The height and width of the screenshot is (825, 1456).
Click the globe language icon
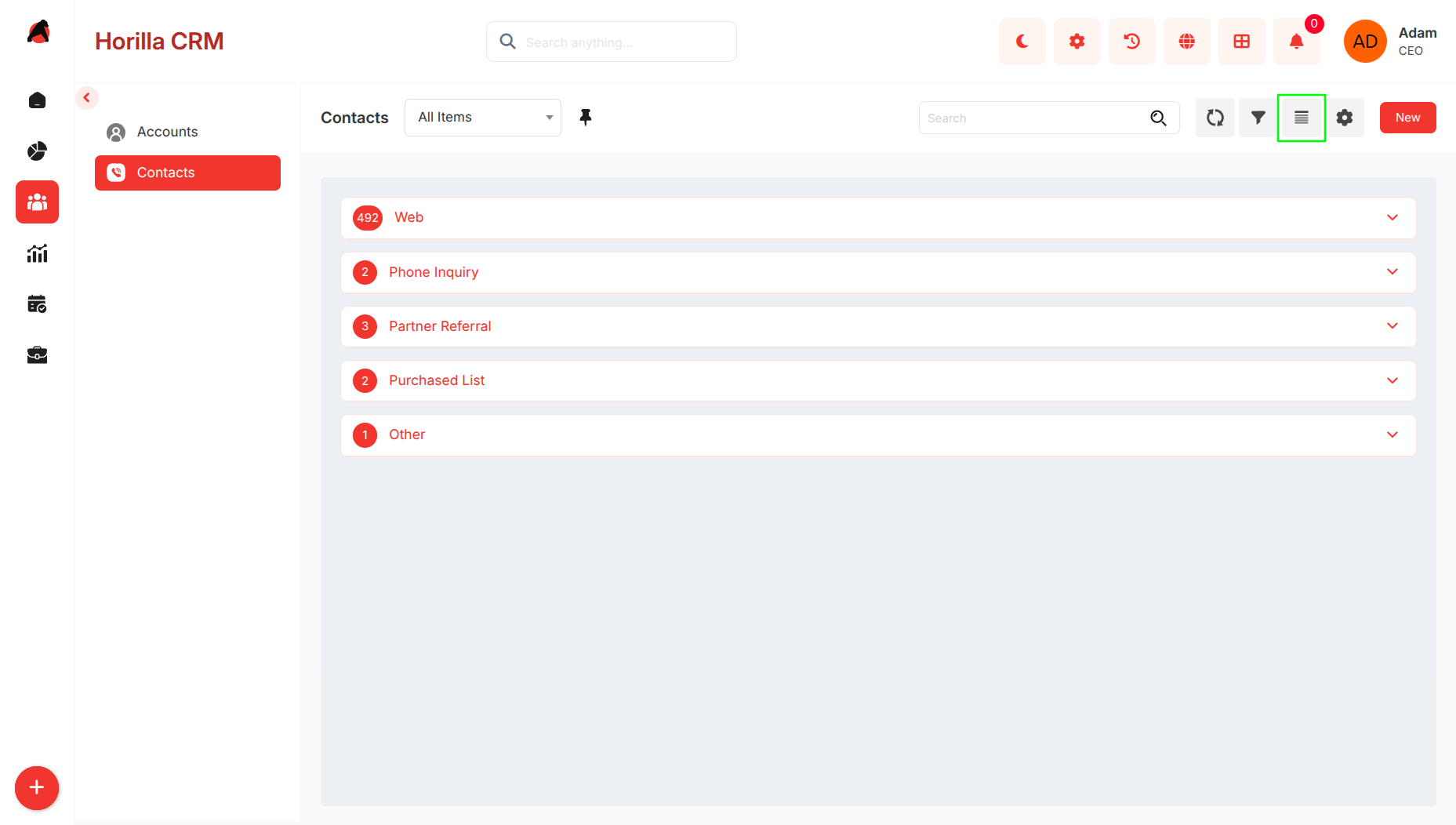[1186, 42]
